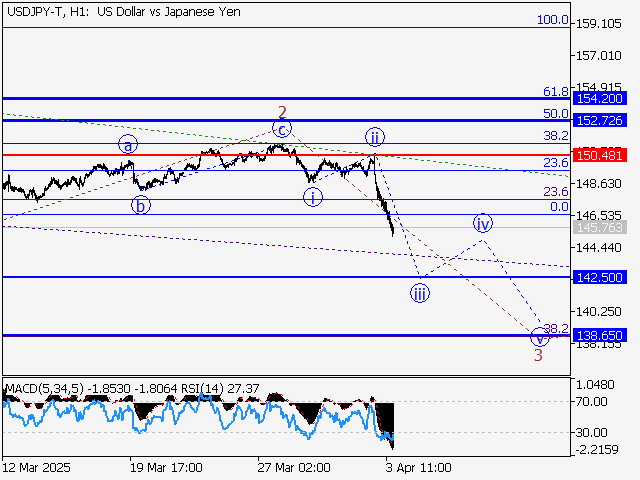Select the Fibonacci 61.8 level label
640x480 pixels.
555,91
